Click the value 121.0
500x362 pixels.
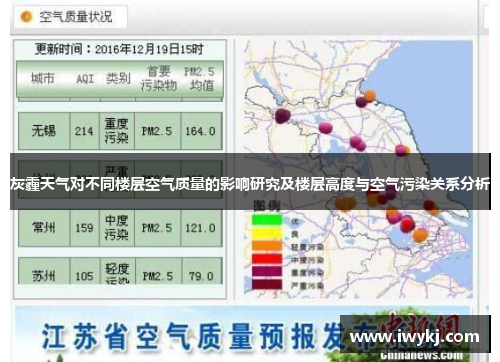(x=201, y=228)
